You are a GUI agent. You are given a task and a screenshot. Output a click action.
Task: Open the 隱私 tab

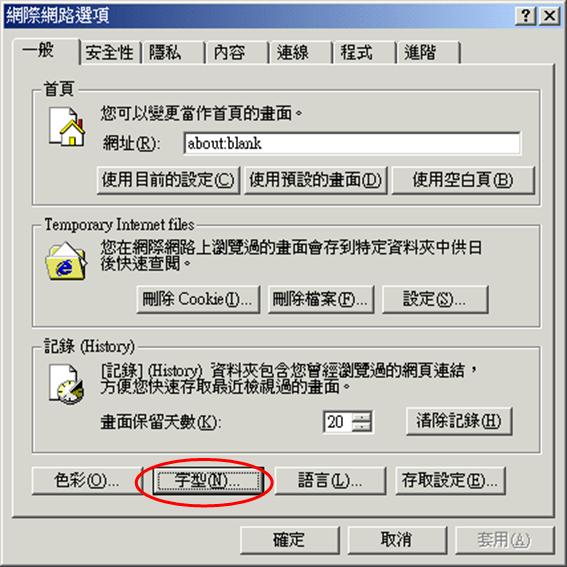(x=173, y=53)
